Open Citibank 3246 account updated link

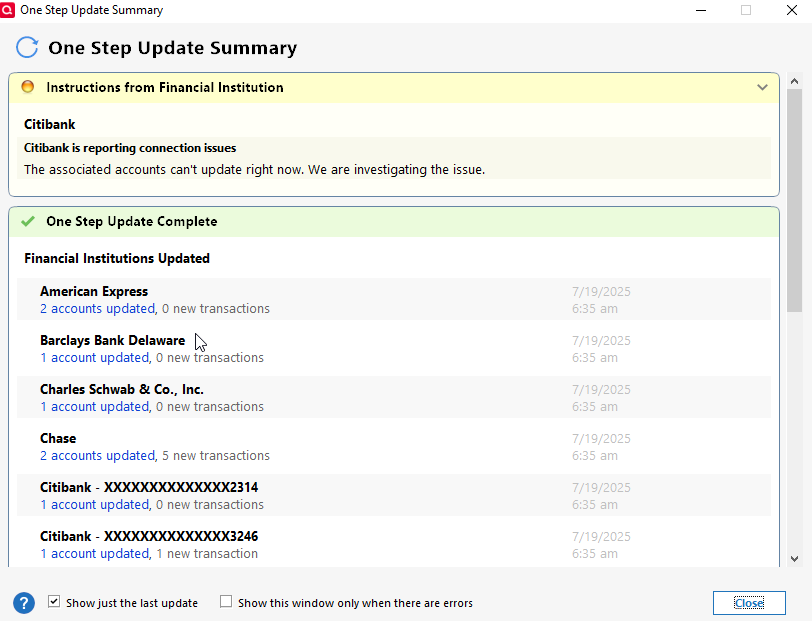(x=95, y=554)
